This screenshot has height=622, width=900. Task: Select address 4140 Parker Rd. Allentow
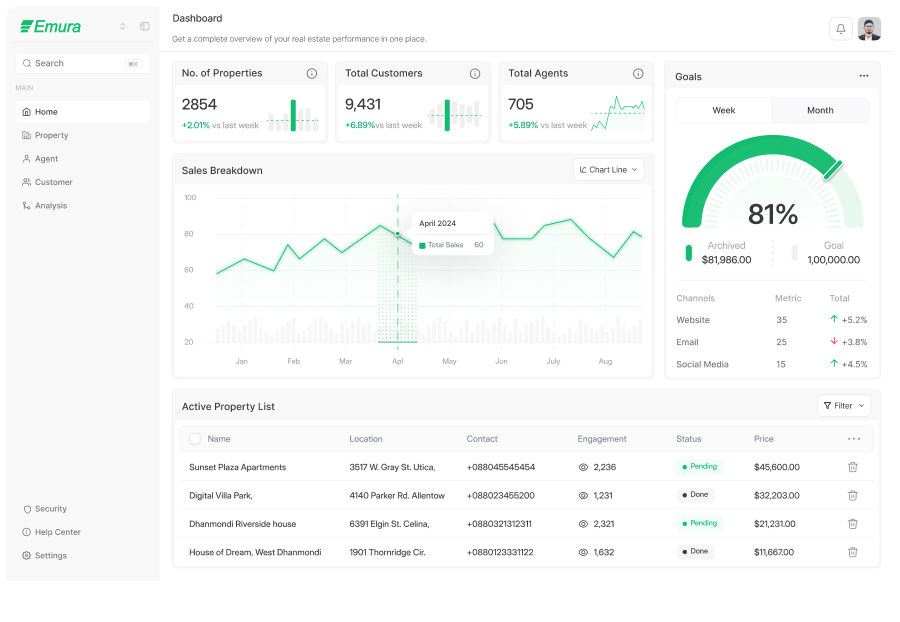coord(397,496)
